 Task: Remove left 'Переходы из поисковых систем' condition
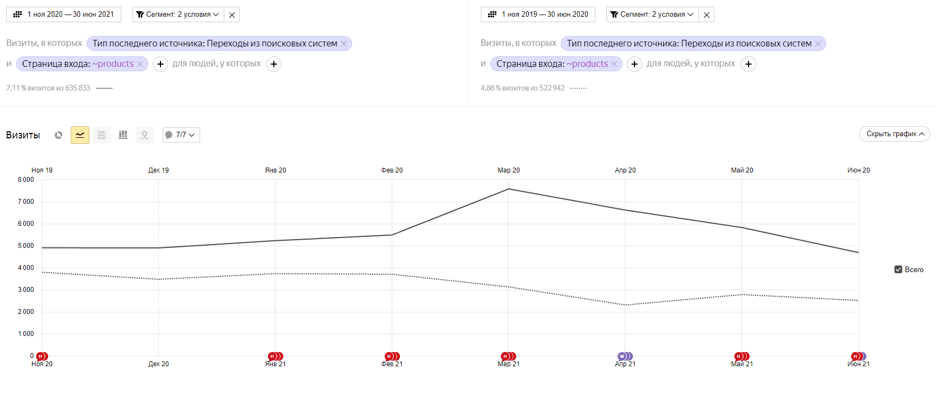(x=343, y=44)
